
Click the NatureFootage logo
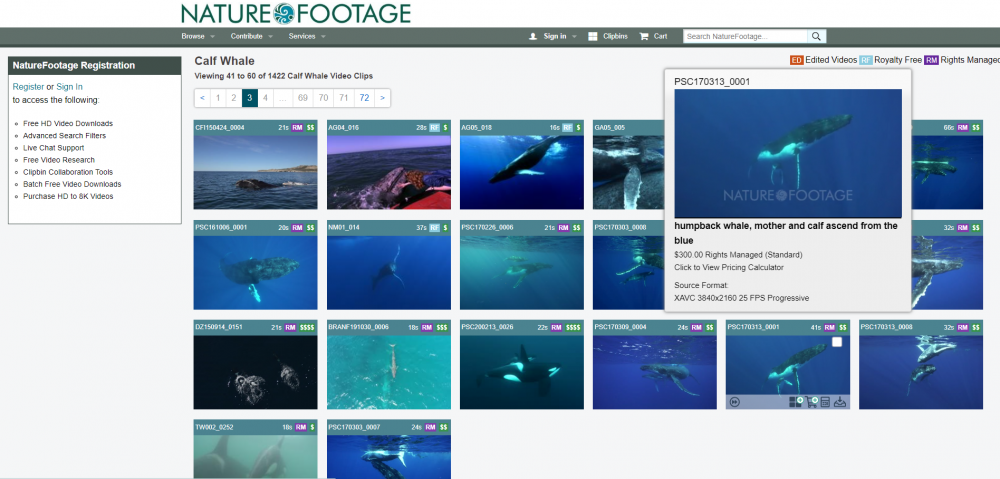click(295, 13)
